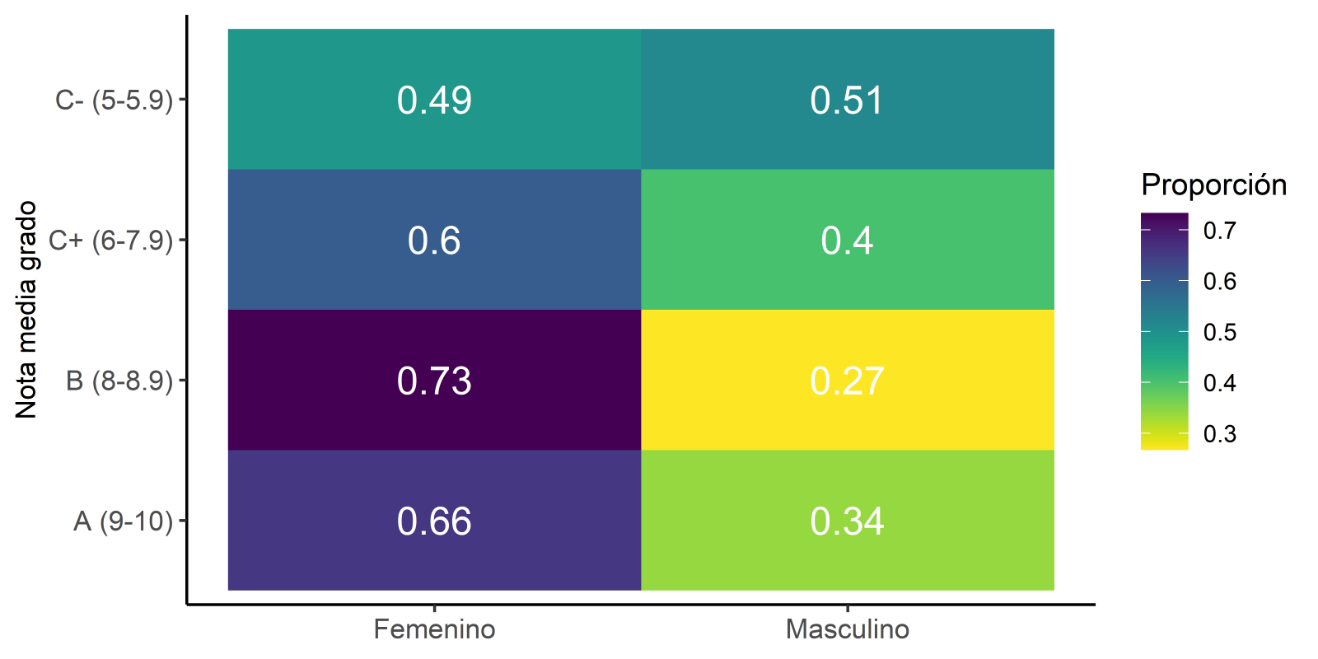Click the 0.5 legend tick label
The image size is (1318, 659).
(1220, 332)
